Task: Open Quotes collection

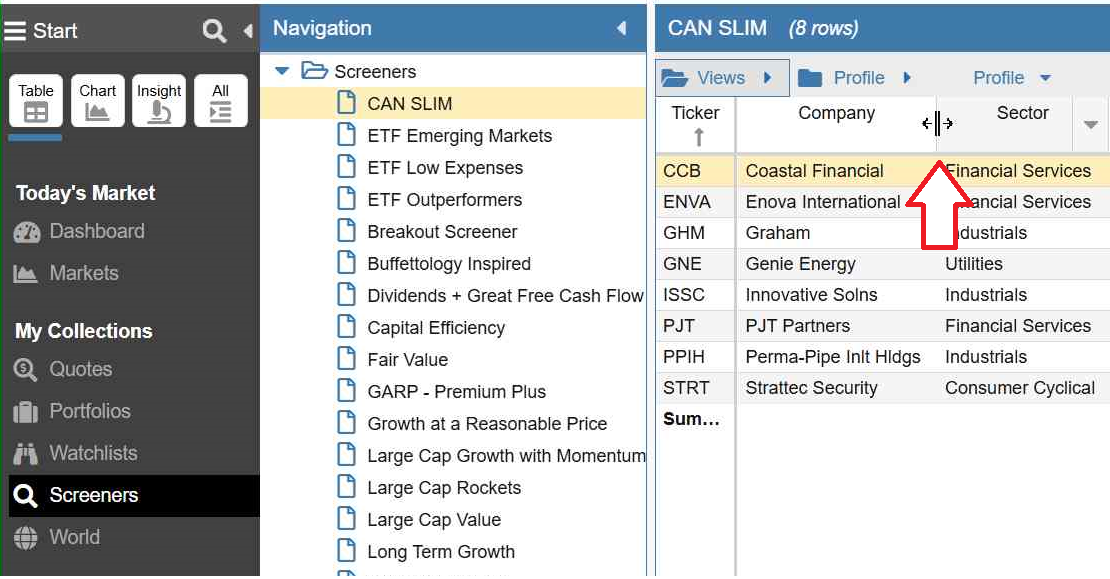Action: click(x=80, y=369)
